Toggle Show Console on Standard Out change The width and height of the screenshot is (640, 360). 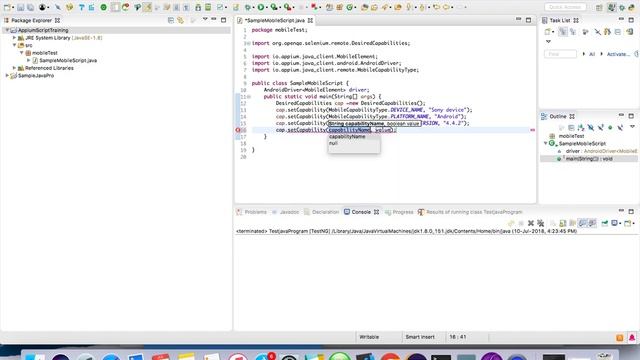tap(582, 223)
